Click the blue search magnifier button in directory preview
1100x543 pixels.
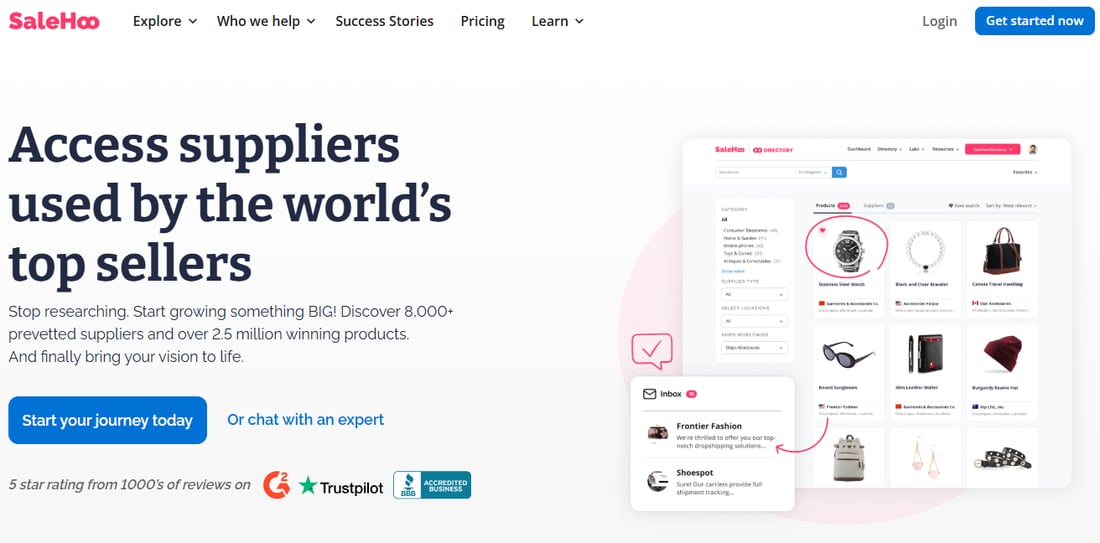point(839,172)
